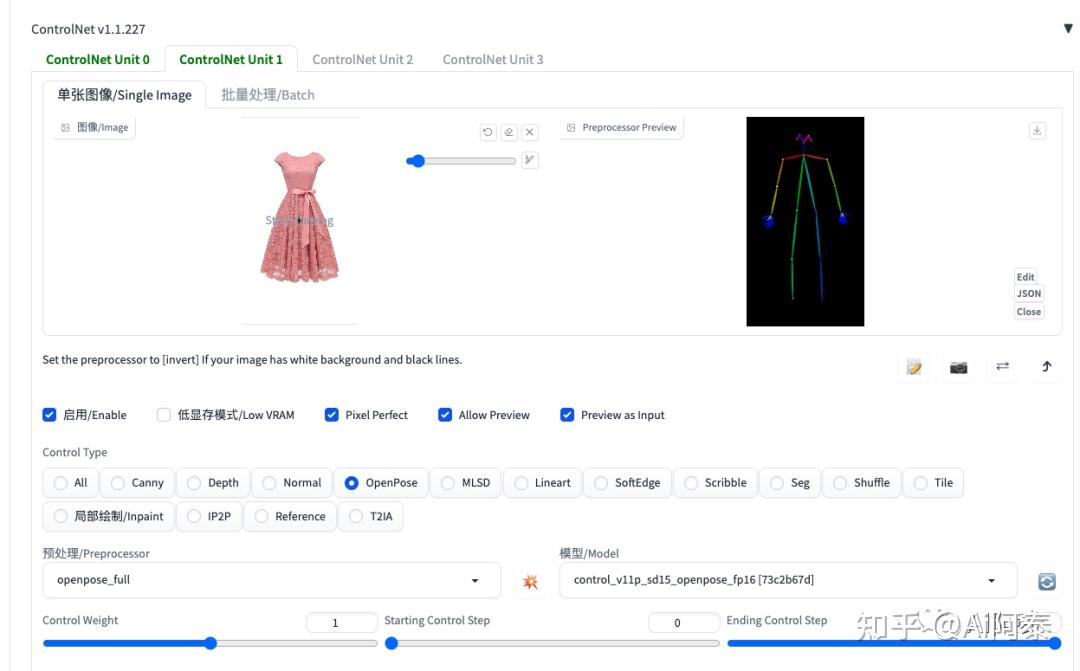Click the Edit button on pose preview
The width and height of the screenshot is (1080, 671).
tap(1026, 277)
